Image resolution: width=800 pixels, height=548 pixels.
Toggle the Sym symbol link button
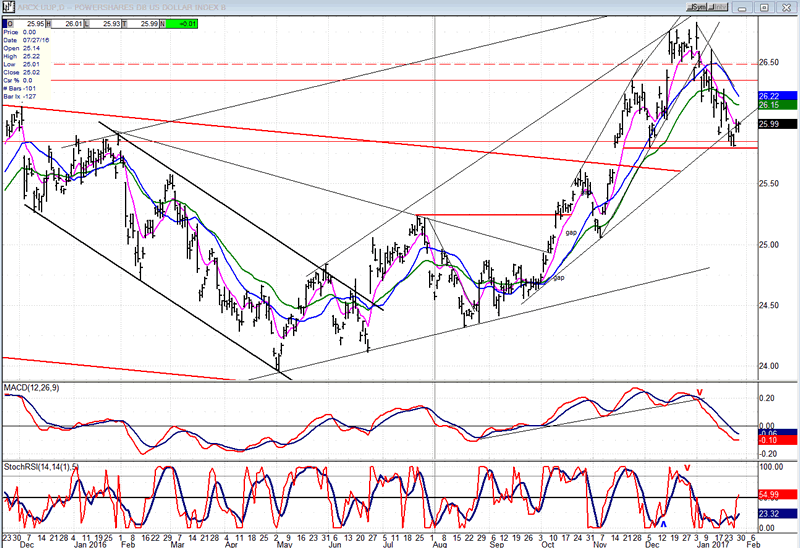pyautogui.click(x=697, y=7)
